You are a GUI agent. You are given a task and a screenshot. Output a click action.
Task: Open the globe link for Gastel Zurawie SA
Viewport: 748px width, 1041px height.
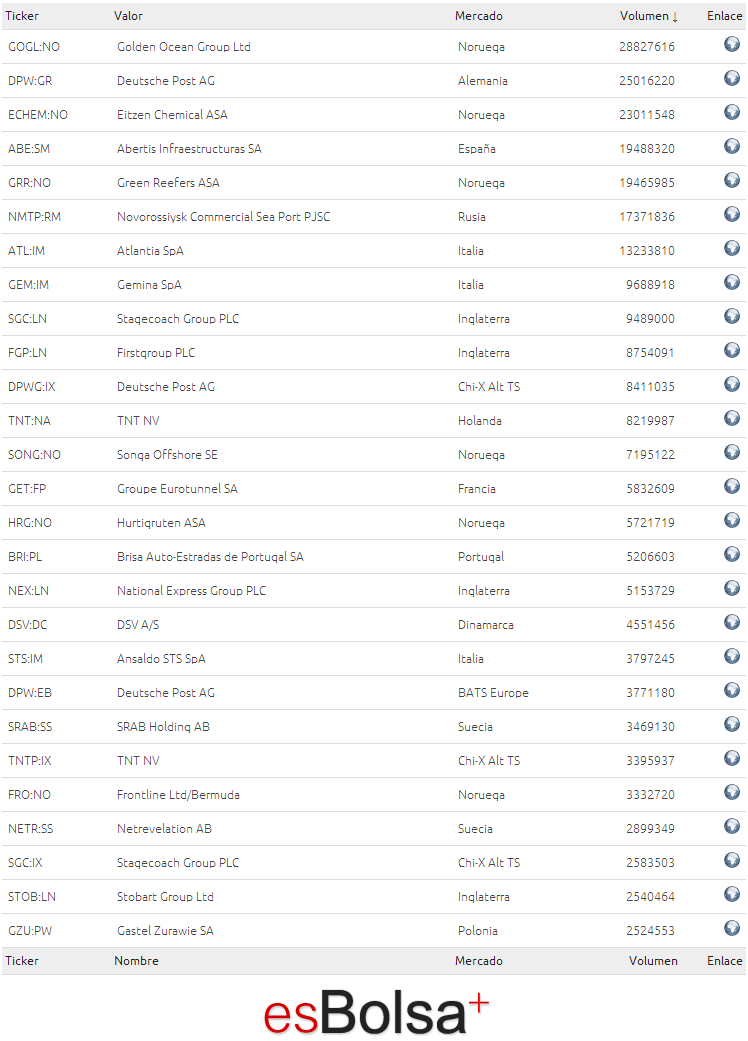pos(731,928)
